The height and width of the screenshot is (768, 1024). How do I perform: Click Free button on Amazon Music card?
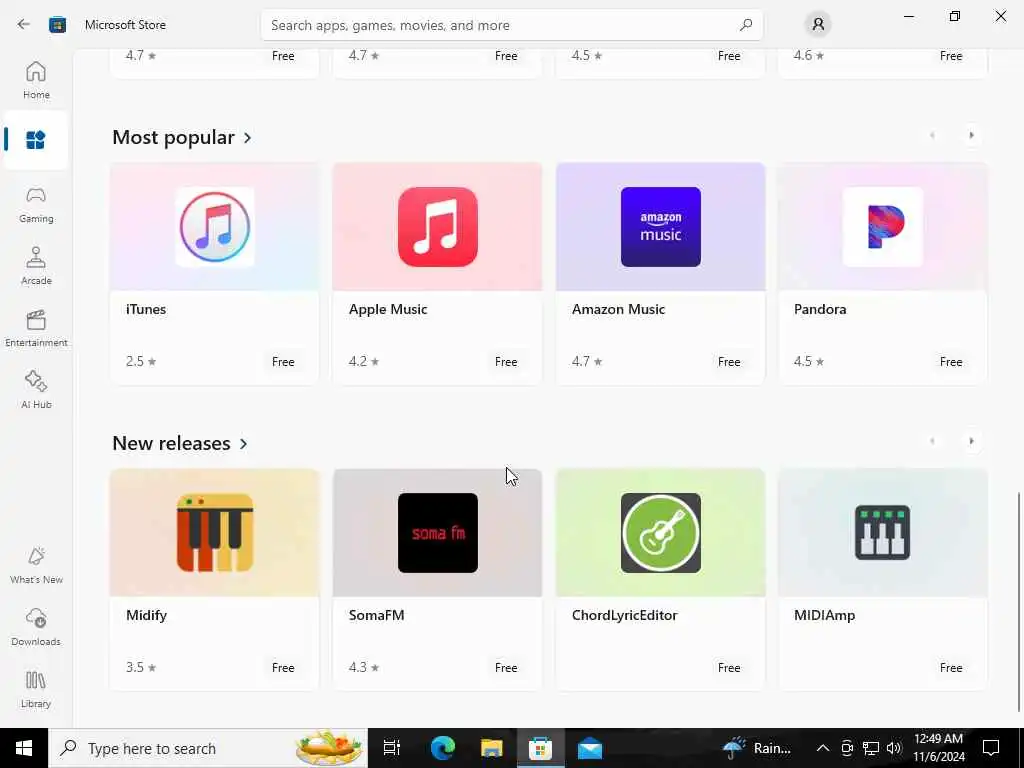pos(729,361)
